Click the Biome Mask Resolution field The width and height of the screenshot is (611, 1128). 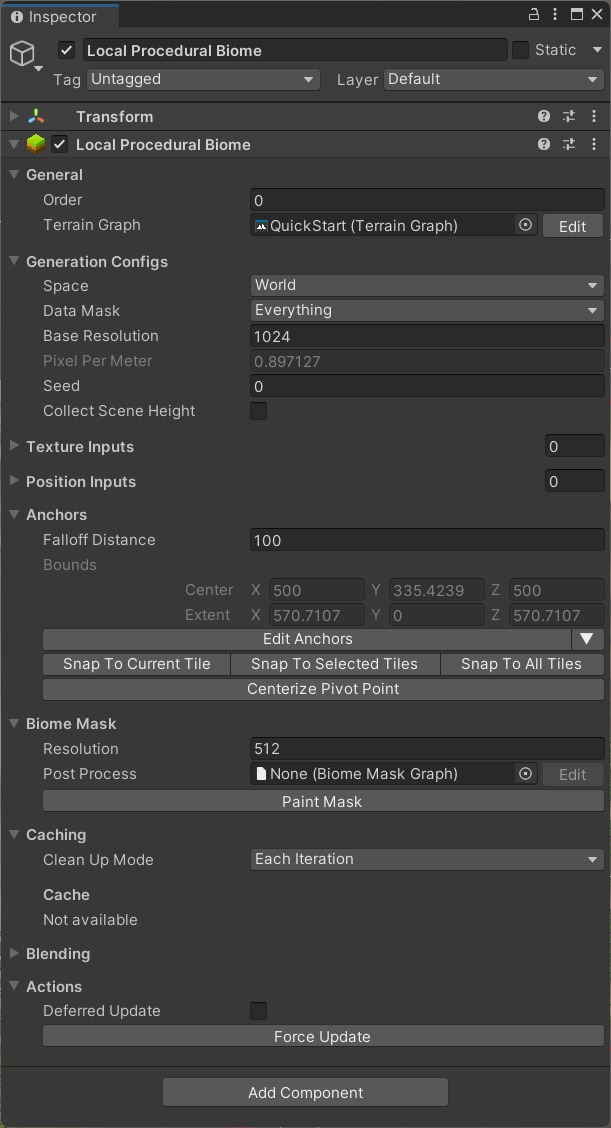click(x=427, y=749)
